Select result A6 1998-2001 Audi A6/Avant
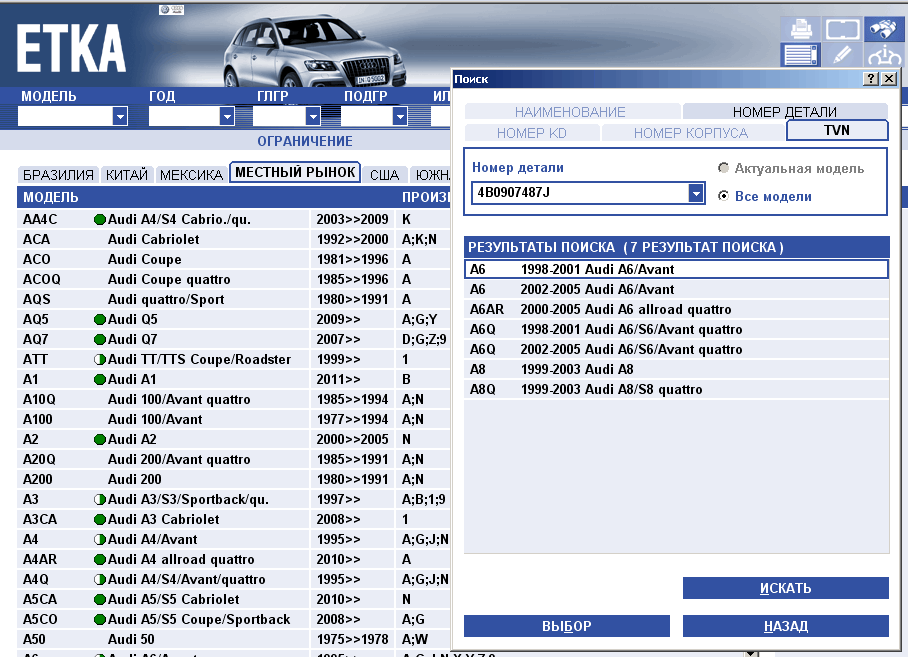This screenshot has width=908, height=657. (x=676, y=269)
